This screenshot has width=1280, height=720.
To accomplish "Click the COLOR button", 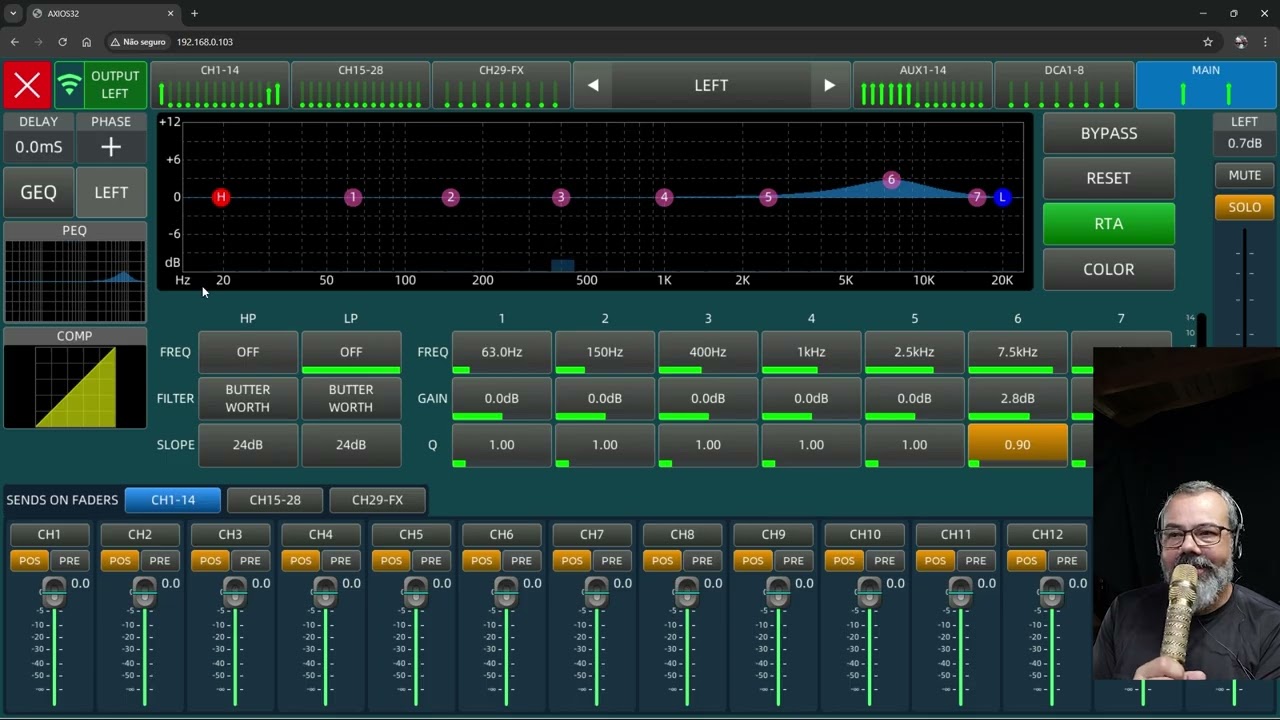I will [1109, 269].
